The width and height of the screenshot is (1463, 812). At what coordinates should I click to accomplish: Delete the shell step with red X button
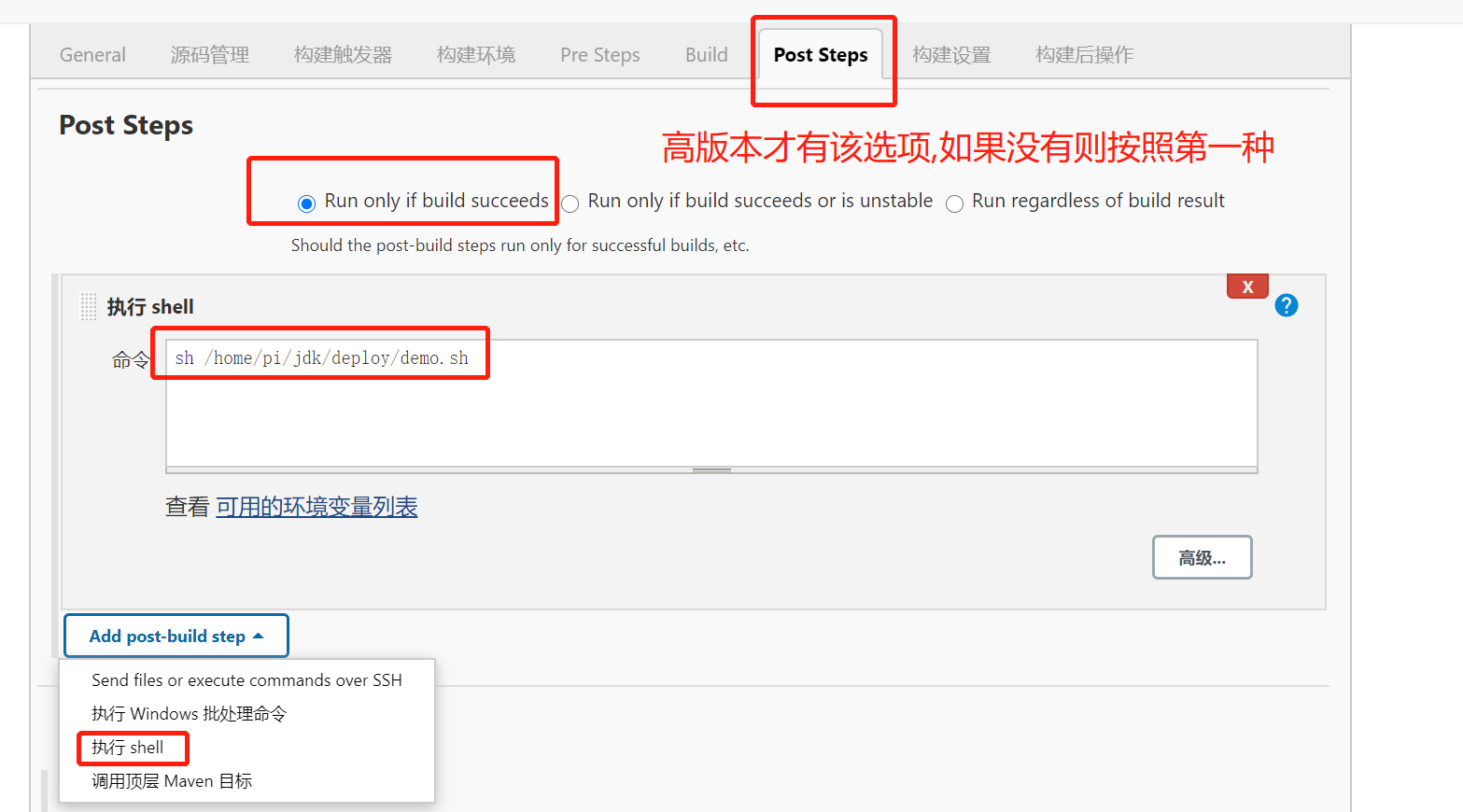(x=1246, y=287)
